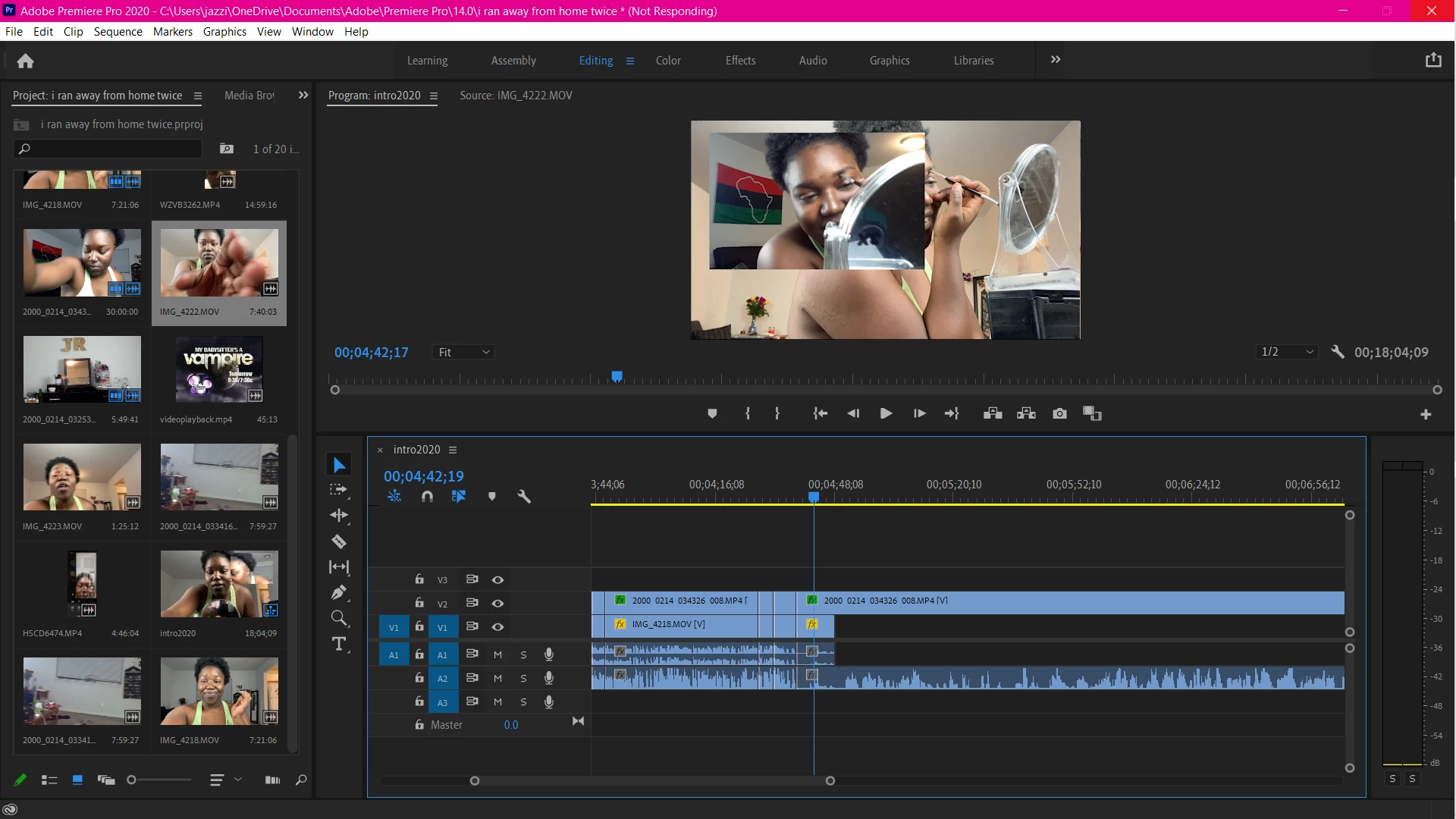
Task: Open the 1/2 playback resolution dropdown
Action: (1287, 352)
